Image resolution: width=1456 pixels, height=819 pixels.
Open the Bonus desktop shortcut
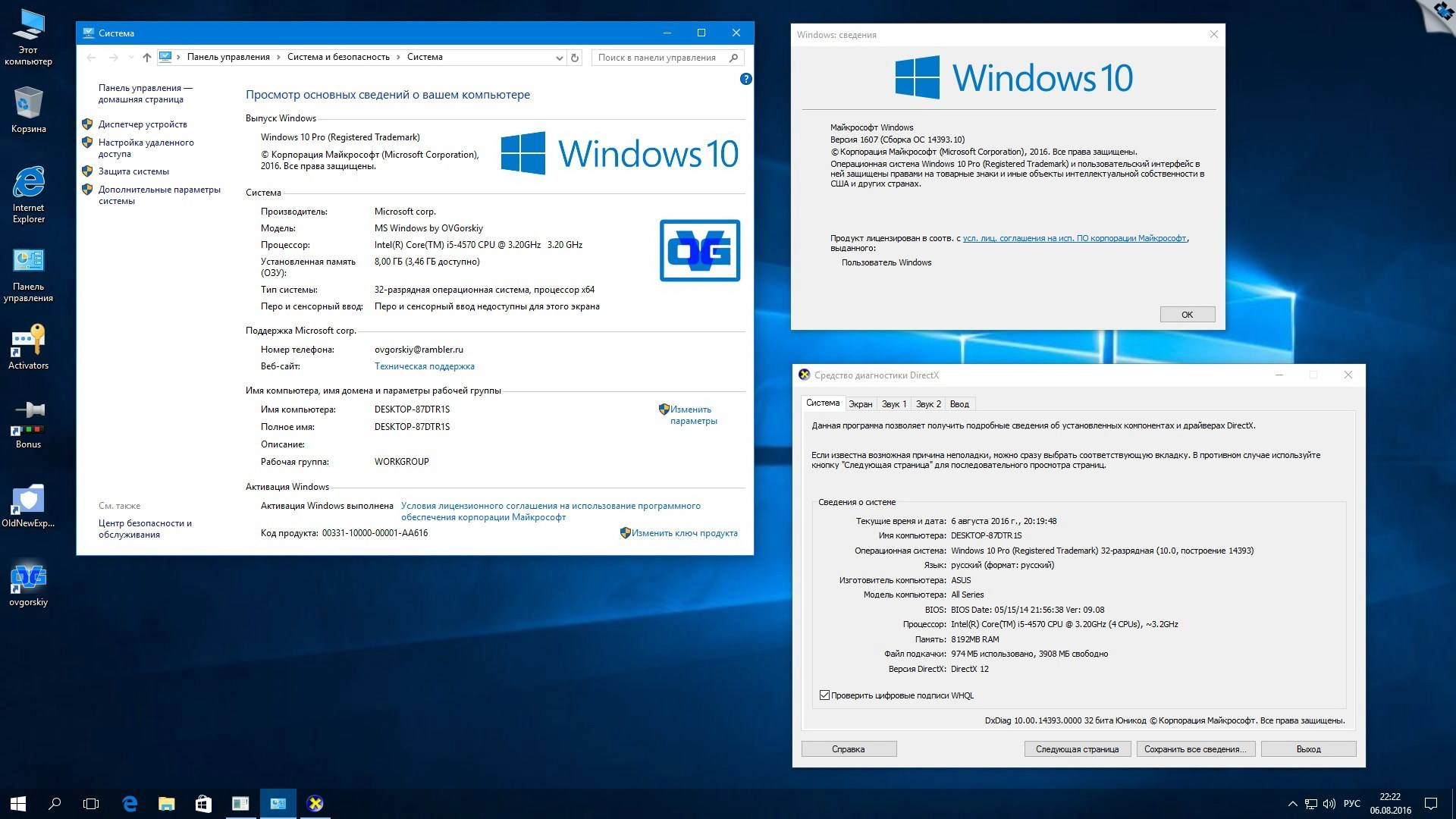[x=28, y=425]
